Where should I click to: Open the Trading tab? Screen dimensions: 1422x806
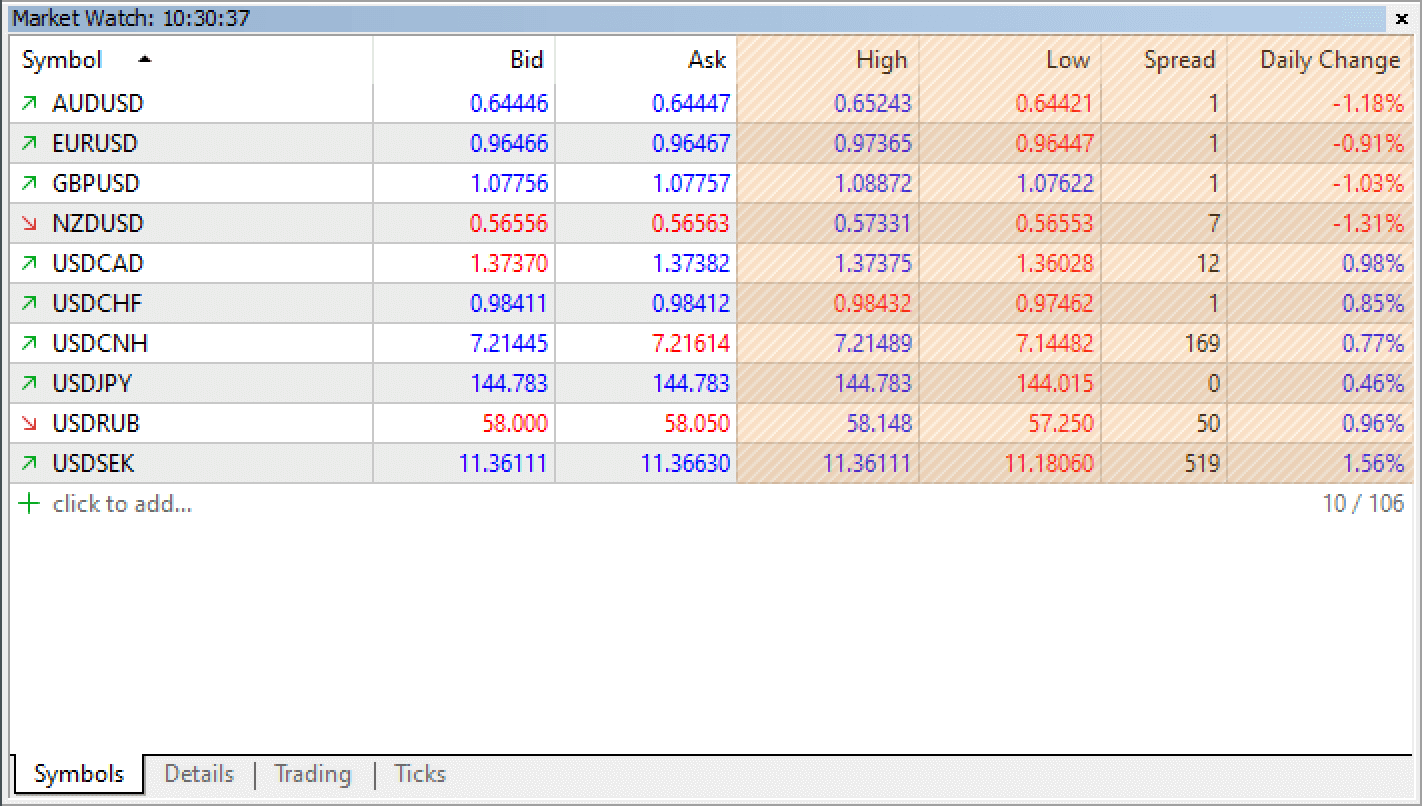coord(312,773)
